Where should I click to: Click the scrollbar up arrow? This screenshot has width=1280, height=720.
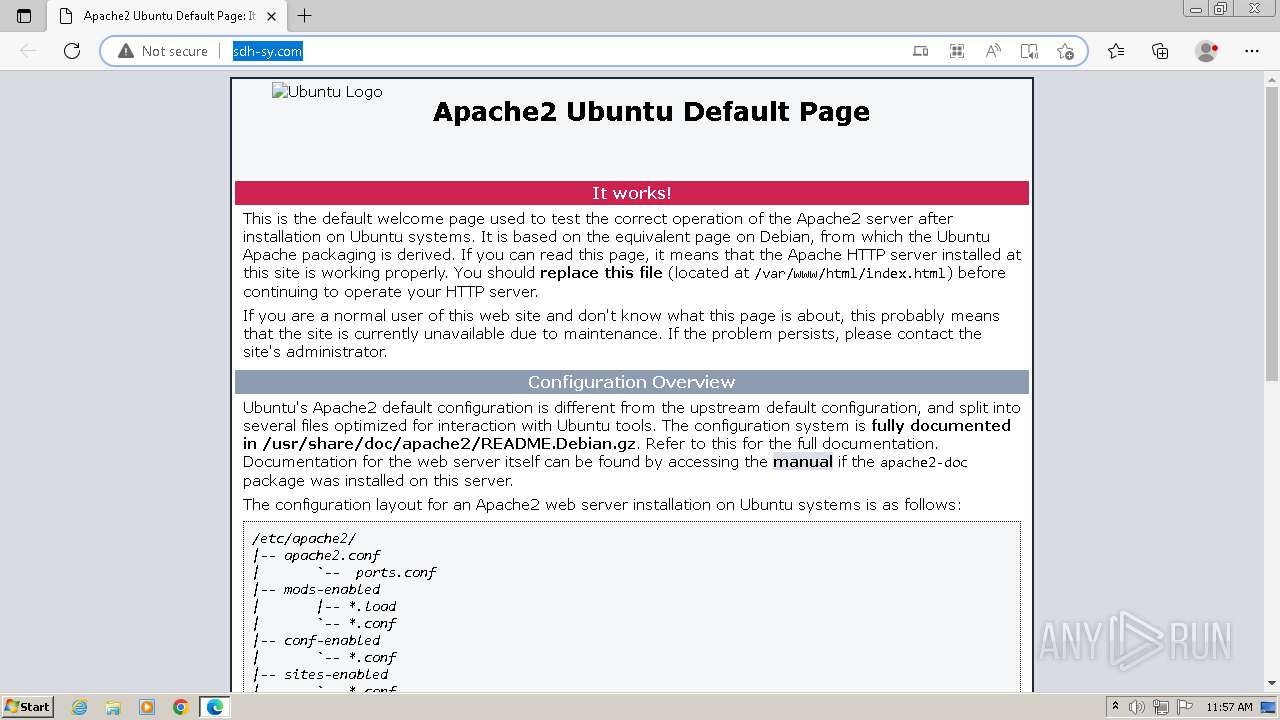1272,79
